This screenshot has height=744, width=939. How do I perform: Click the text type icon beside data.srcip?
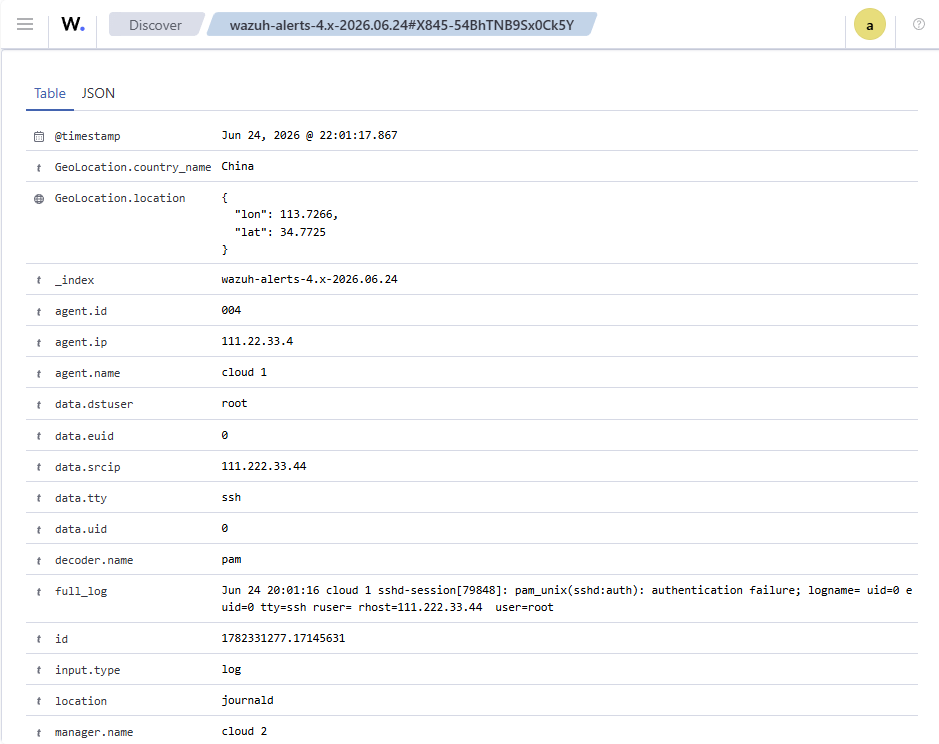point(39,467)
